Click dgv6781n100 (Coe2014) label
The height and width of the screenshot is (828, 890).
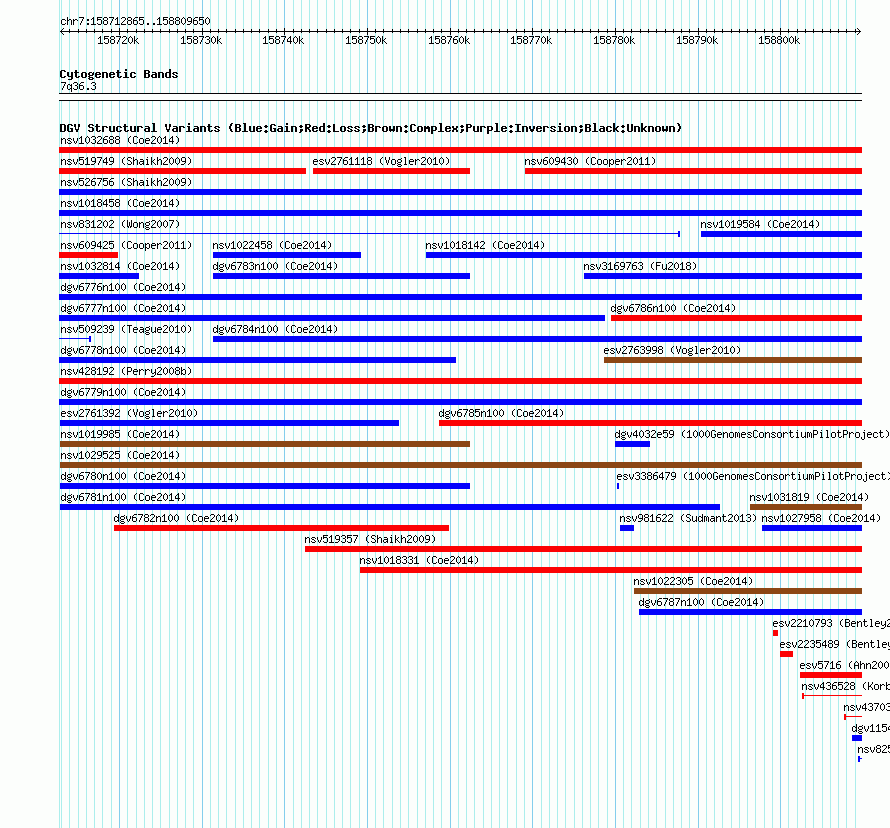pos(123,497)
